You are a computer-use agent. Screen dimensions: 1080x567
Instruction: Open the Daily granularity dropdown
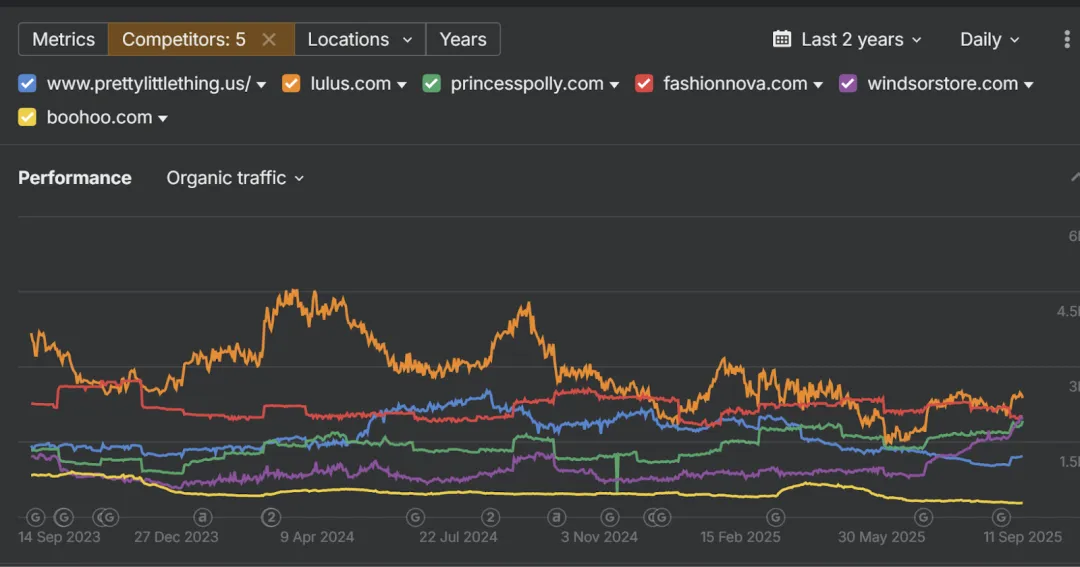(989, 39)
